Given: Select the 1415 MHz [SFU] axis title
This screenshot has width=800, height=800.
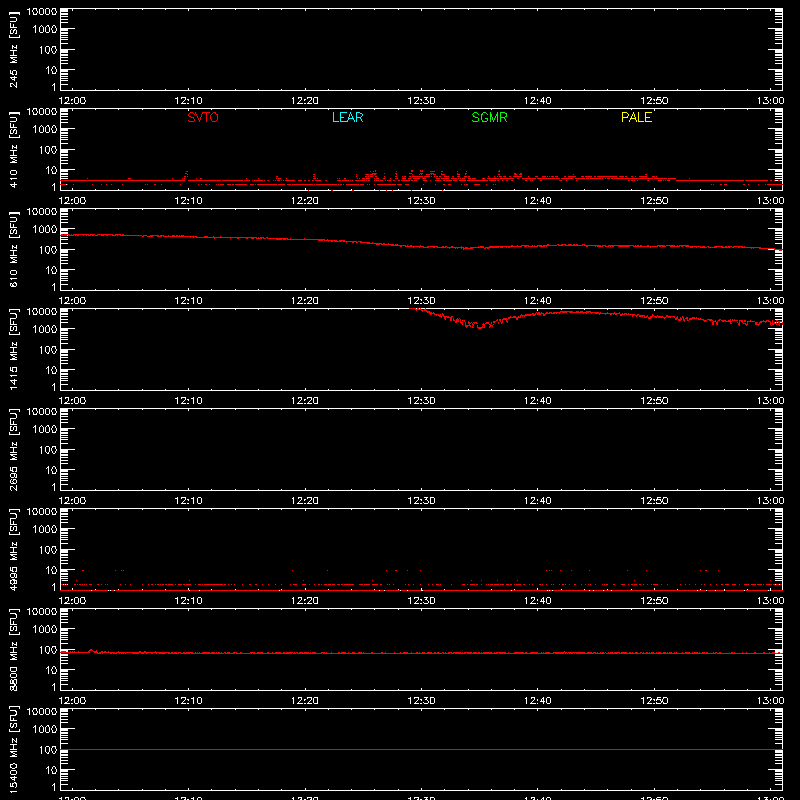Looking at the screenshot, I should (13, 349).
